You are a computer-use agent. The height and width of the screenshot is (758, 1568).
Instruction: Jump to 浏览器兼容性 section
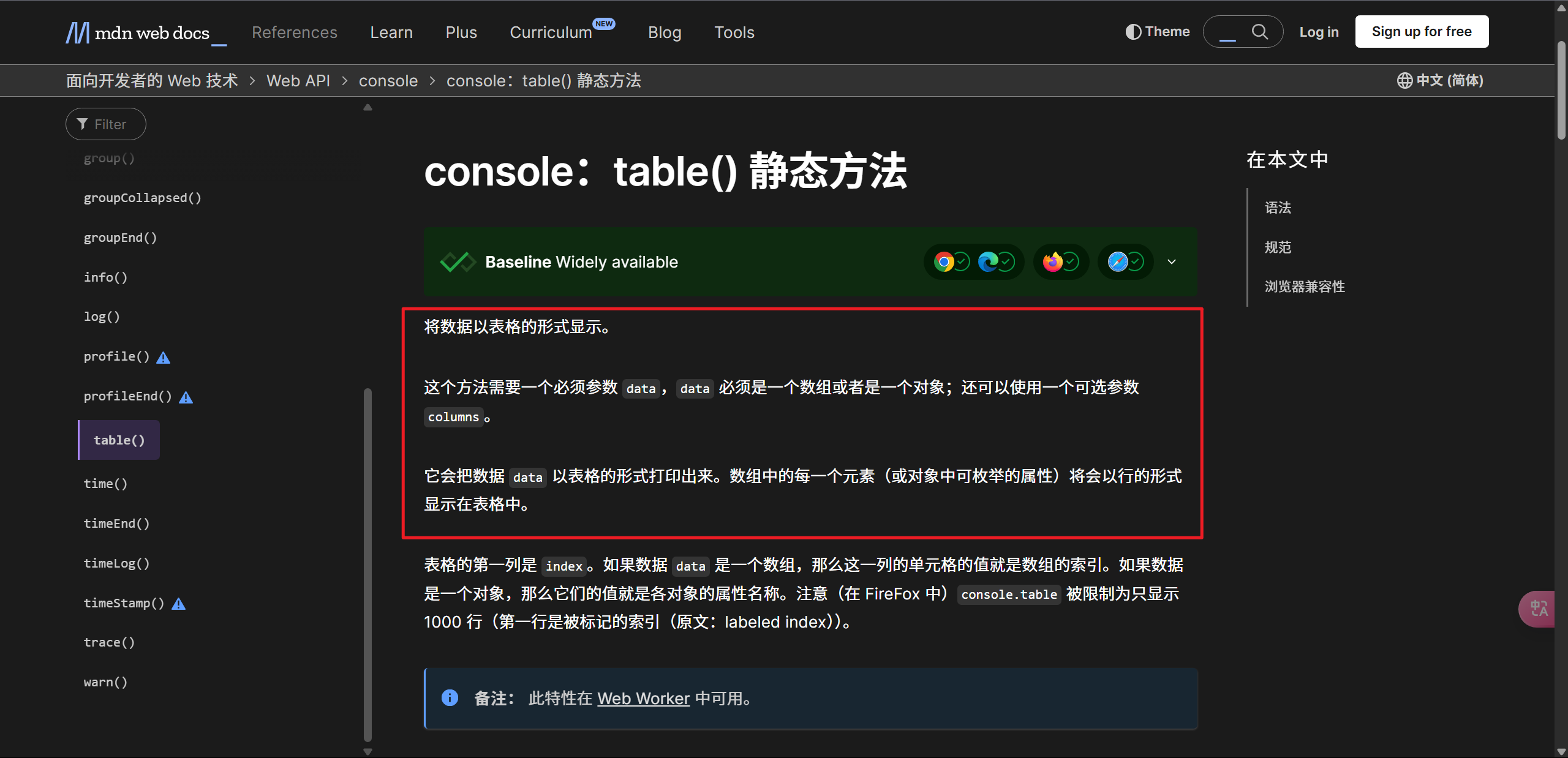(1305, 287)
